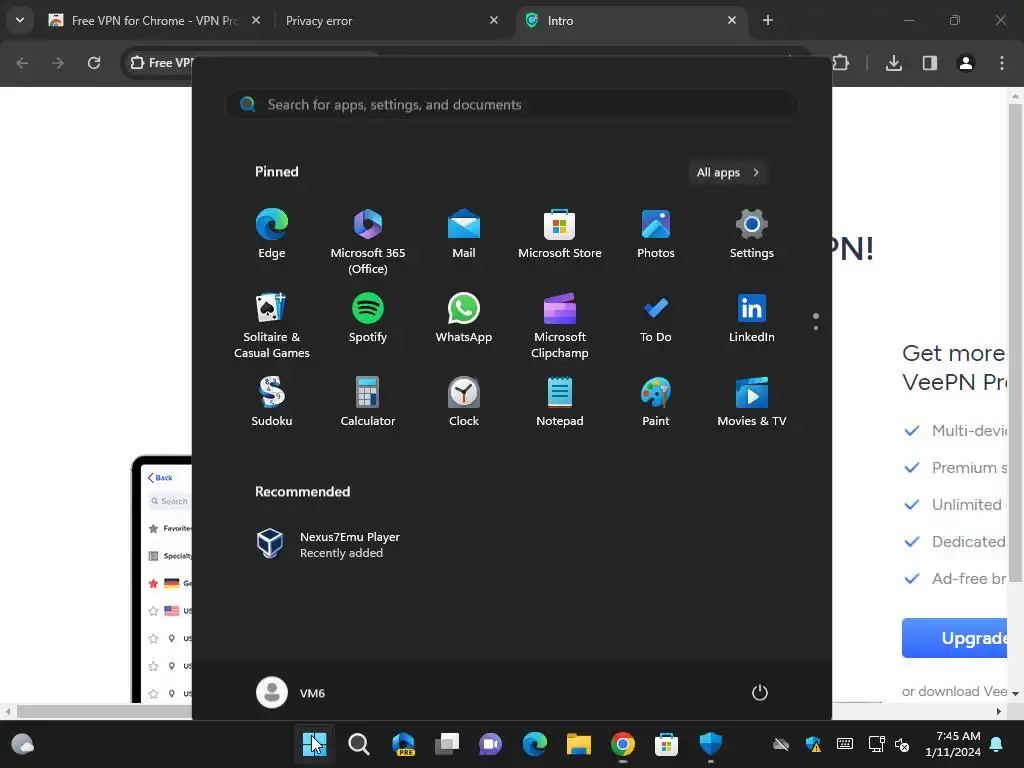Open the VM6 user account menu

point(291,692)
